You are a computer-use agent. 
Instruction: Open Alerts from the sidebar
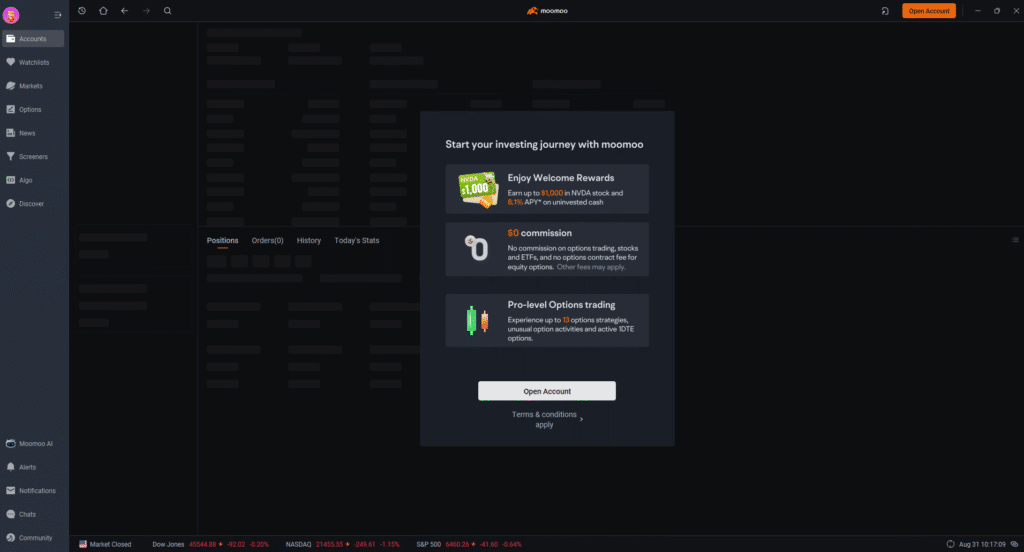pos(33,467)
